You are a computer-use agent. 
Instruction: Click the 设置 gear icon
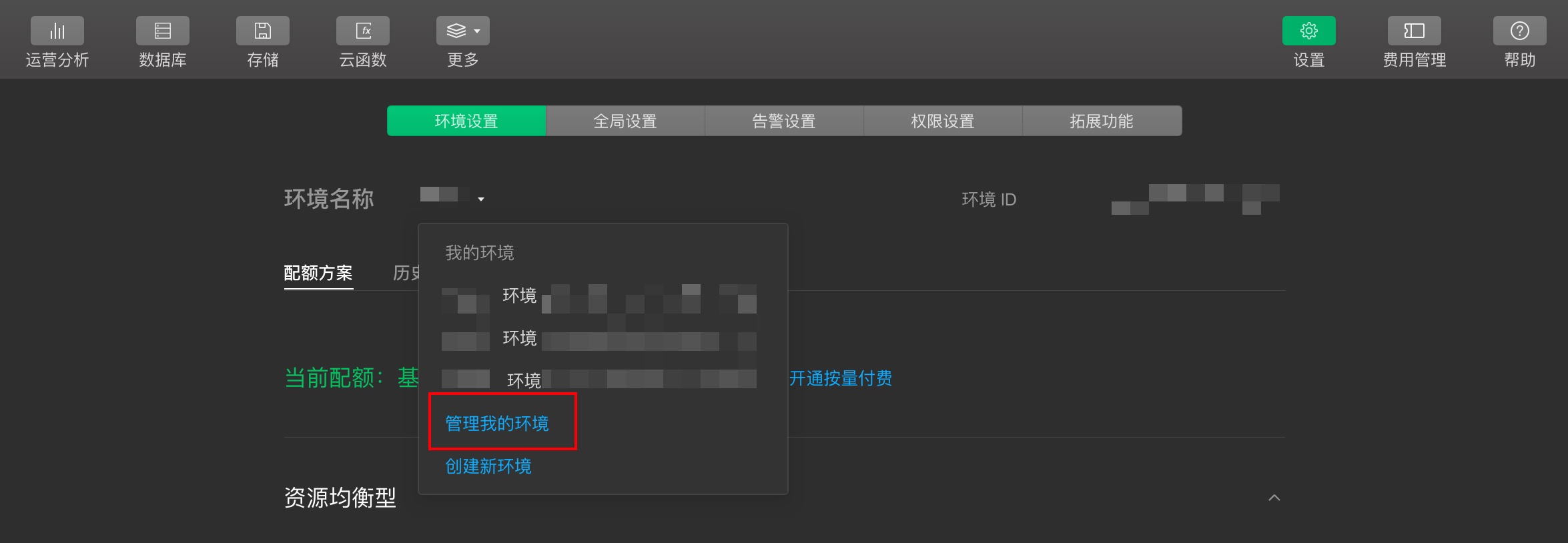pyautogui.click(x=1309, y=31)
